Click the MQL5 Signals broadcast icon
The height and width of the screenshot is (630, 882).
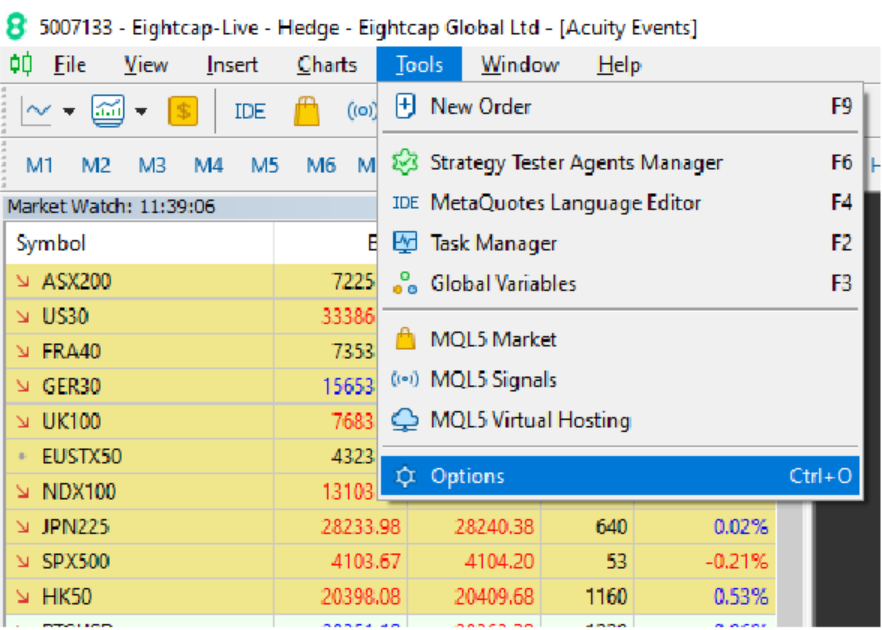(405, 380)
